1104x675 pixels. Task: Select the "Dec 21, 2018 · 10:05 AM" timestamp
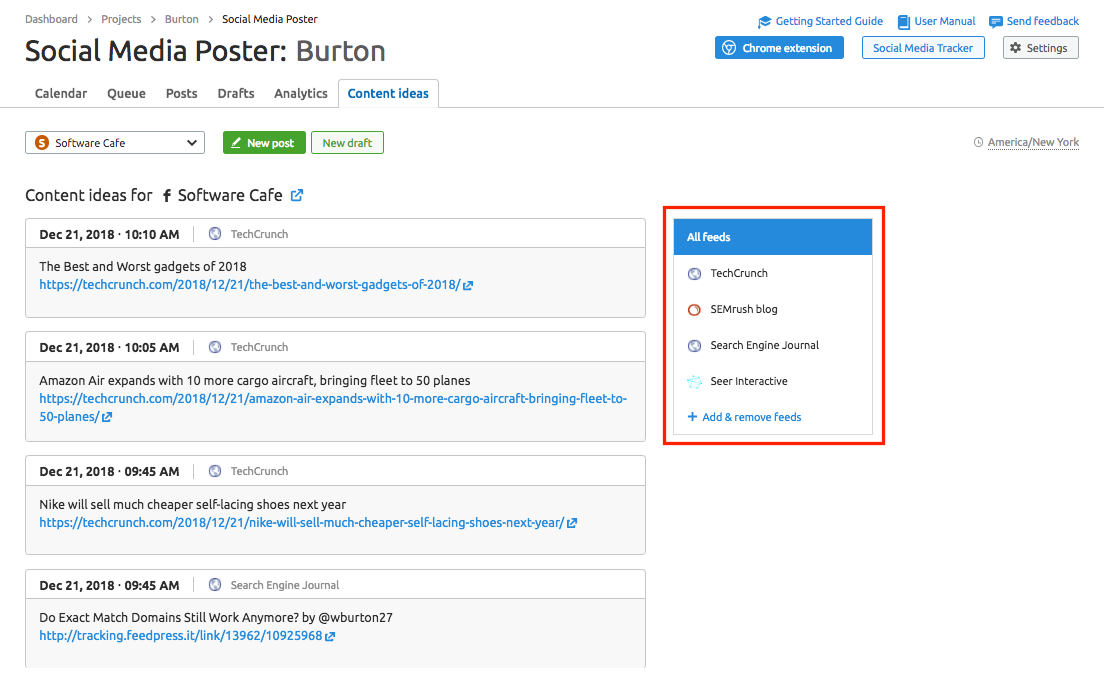(109, 348)
